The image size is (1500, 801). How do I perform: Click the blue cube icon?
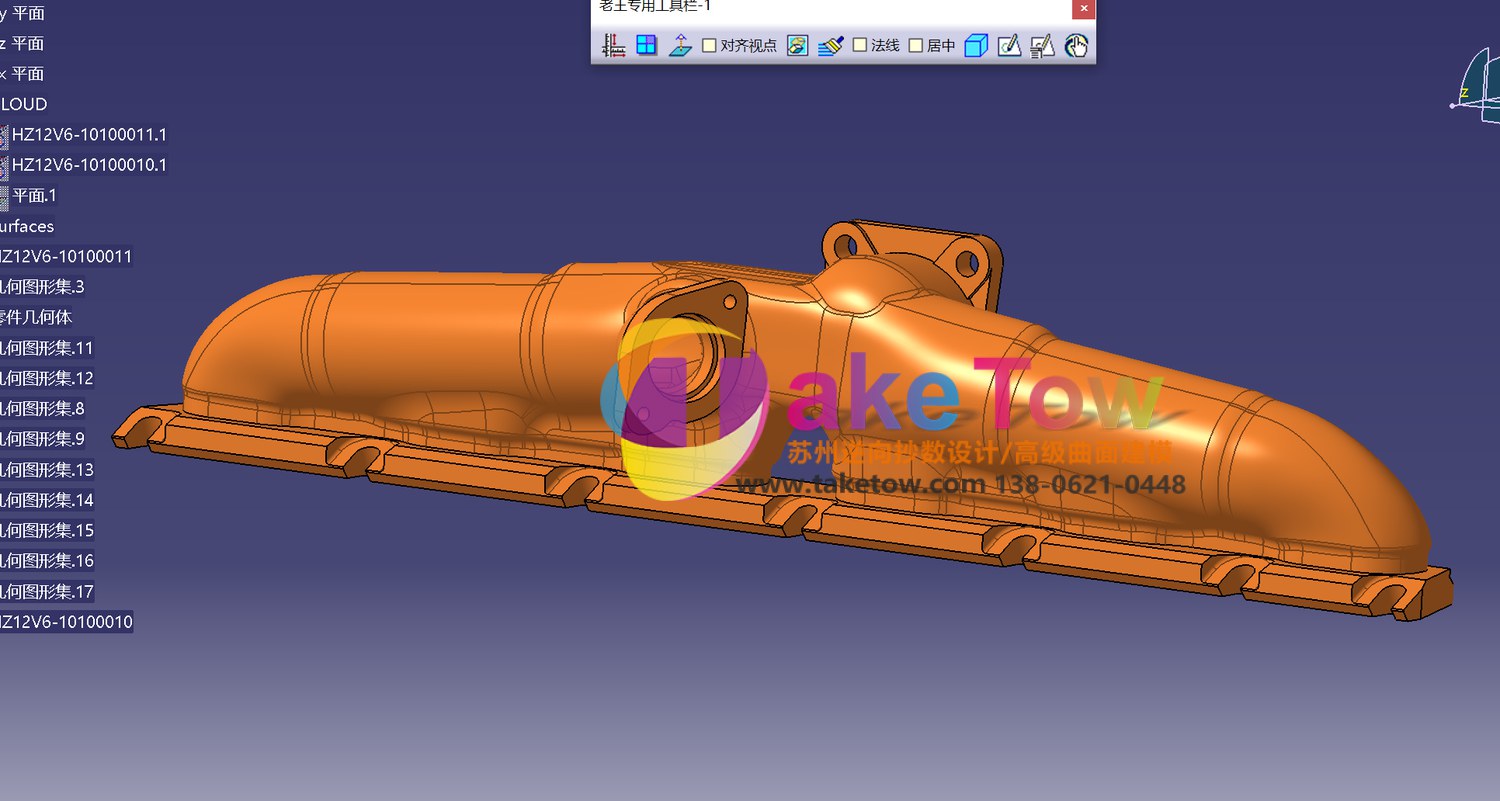[x=976, y=45]
